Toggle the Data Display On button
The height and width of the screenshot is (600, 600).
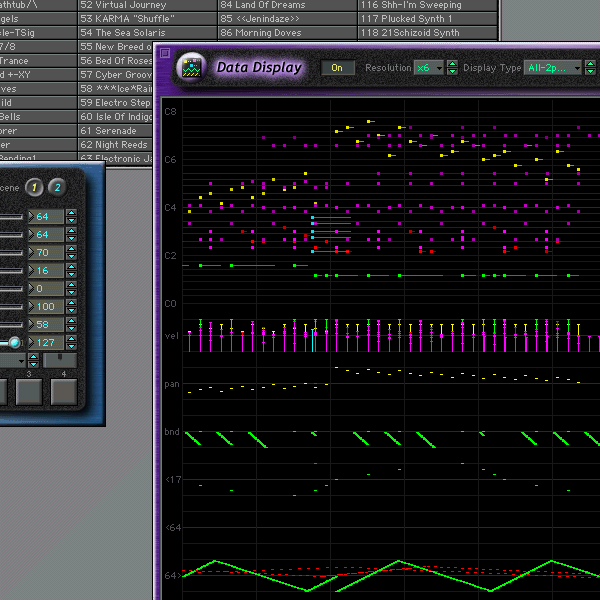pos(337,68)
